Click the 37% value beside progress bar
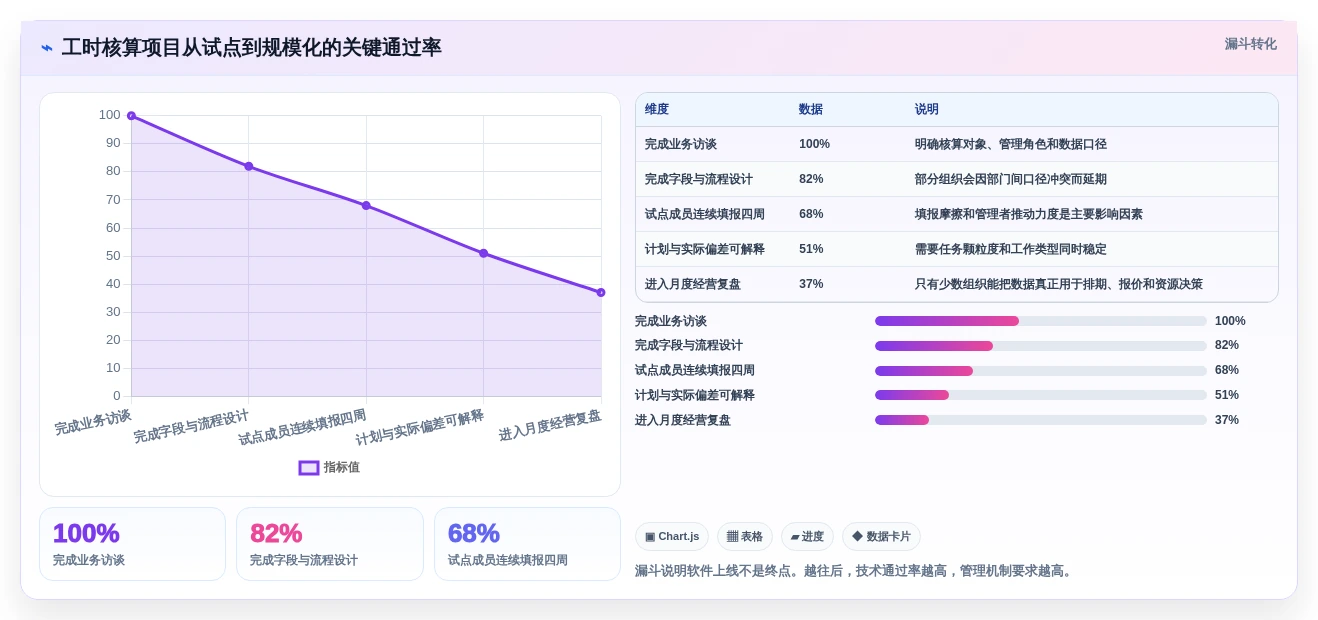 (x=1227, y=420)
